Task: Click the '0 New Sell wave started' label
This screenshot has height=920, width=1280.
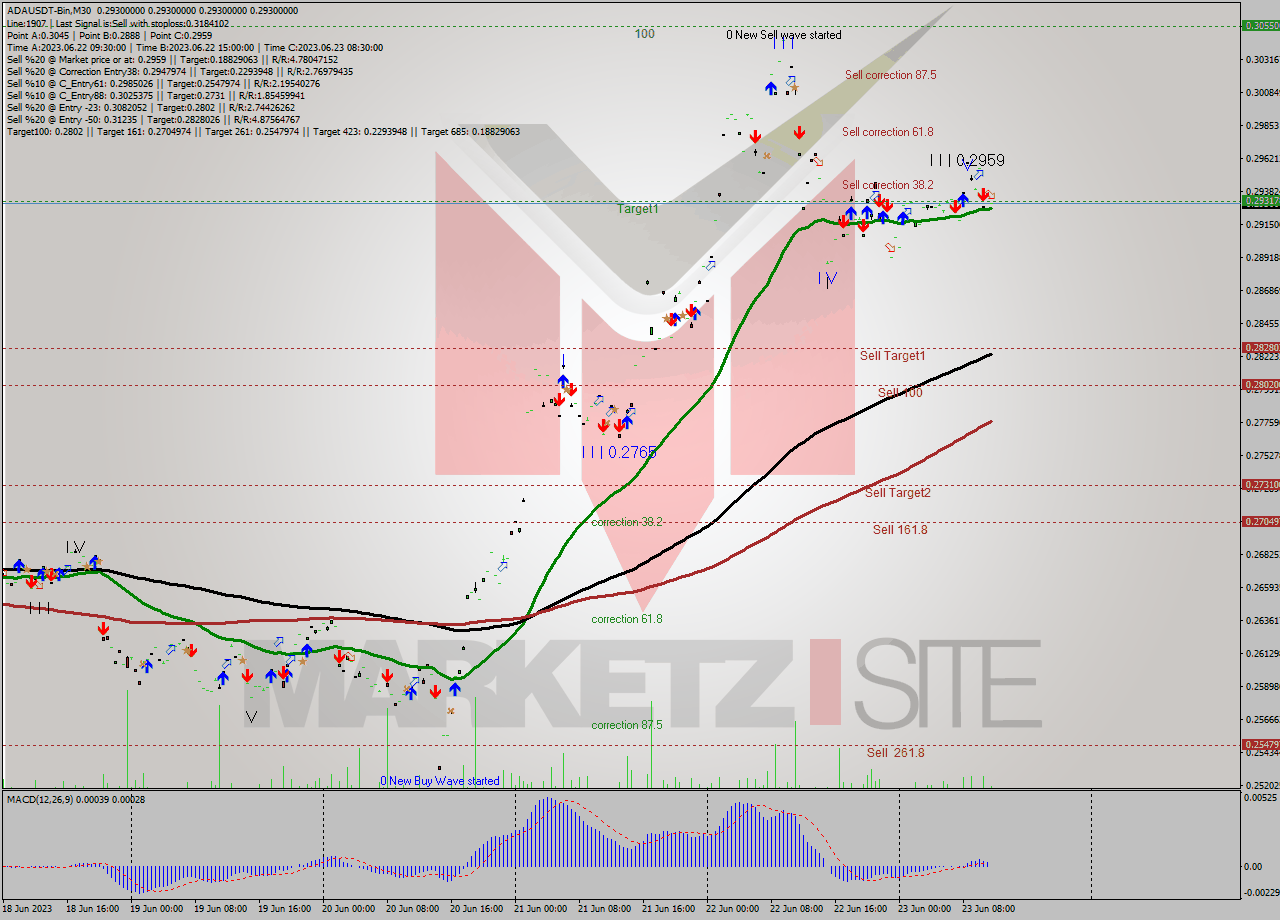Action: point(784,35)
